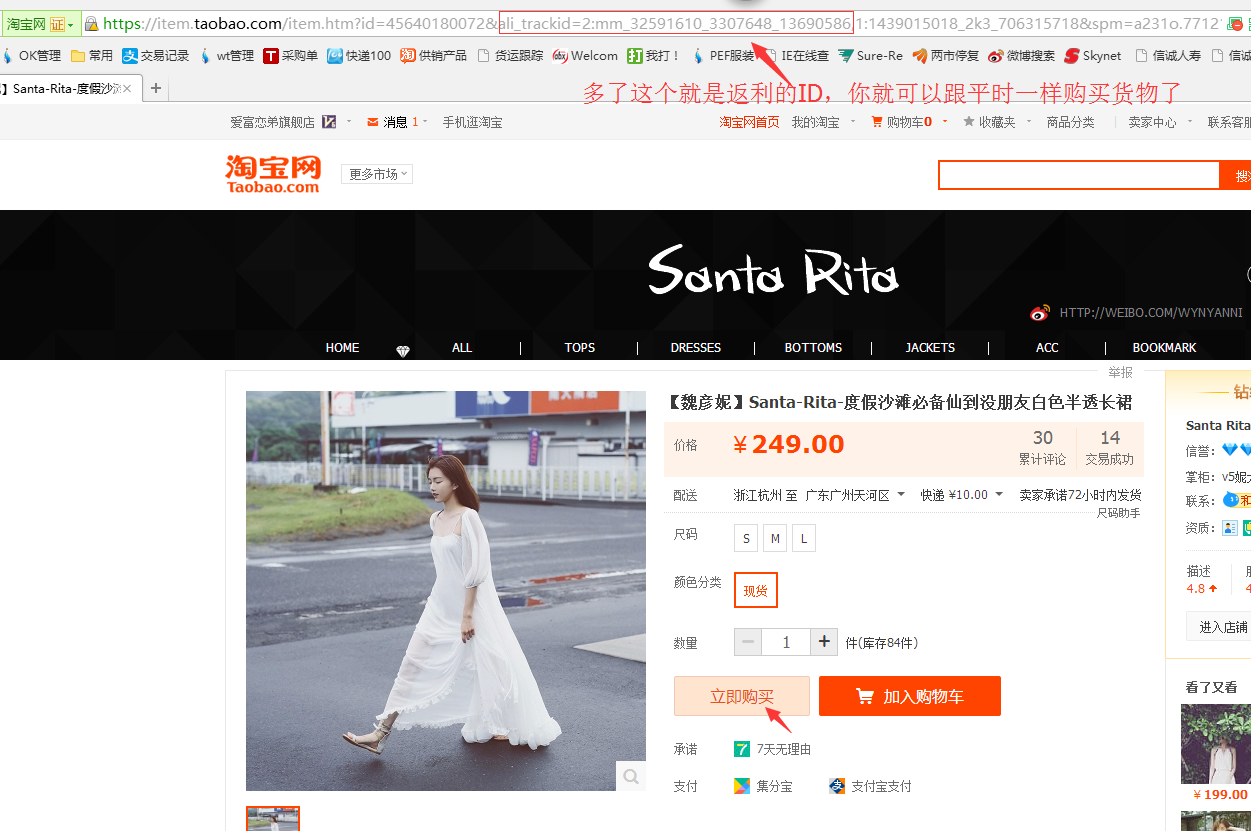Open a new browser tab with plus button
This screenshot has height=831, width=1251.
click(x=156, y=89)
